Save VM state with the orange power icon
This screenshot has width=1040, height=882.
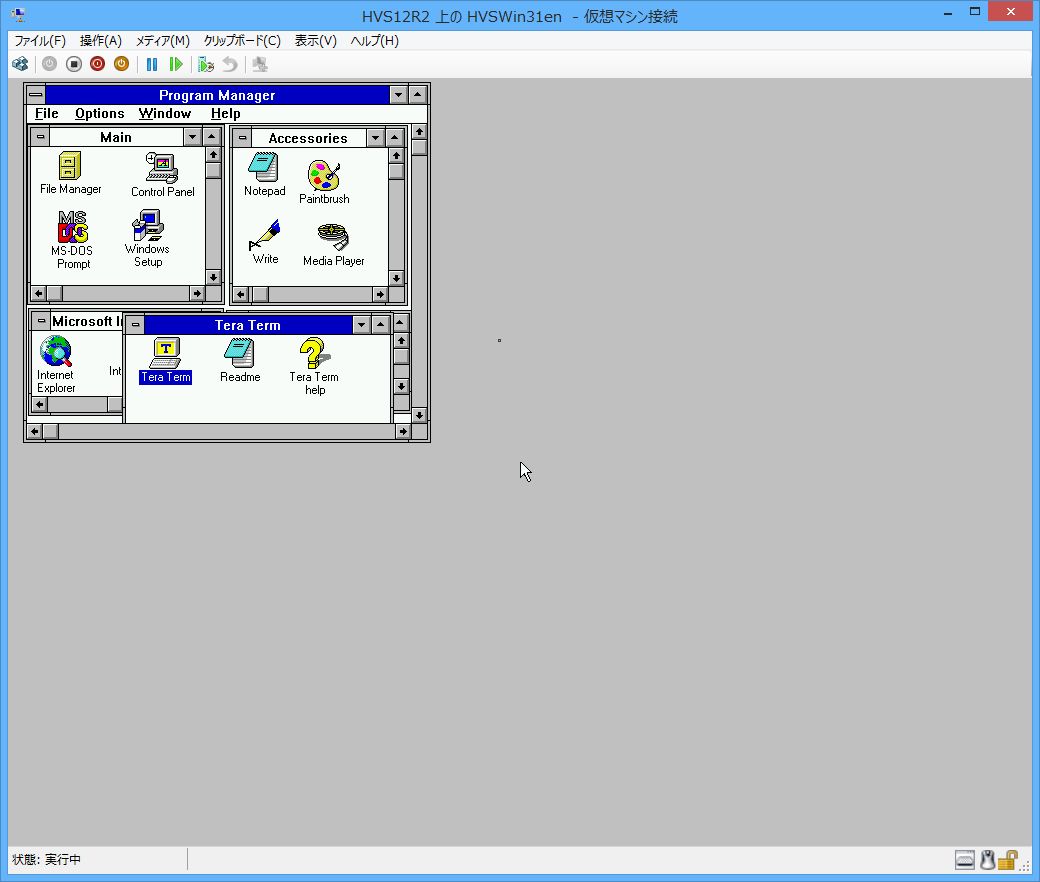[x=121, y=64]
